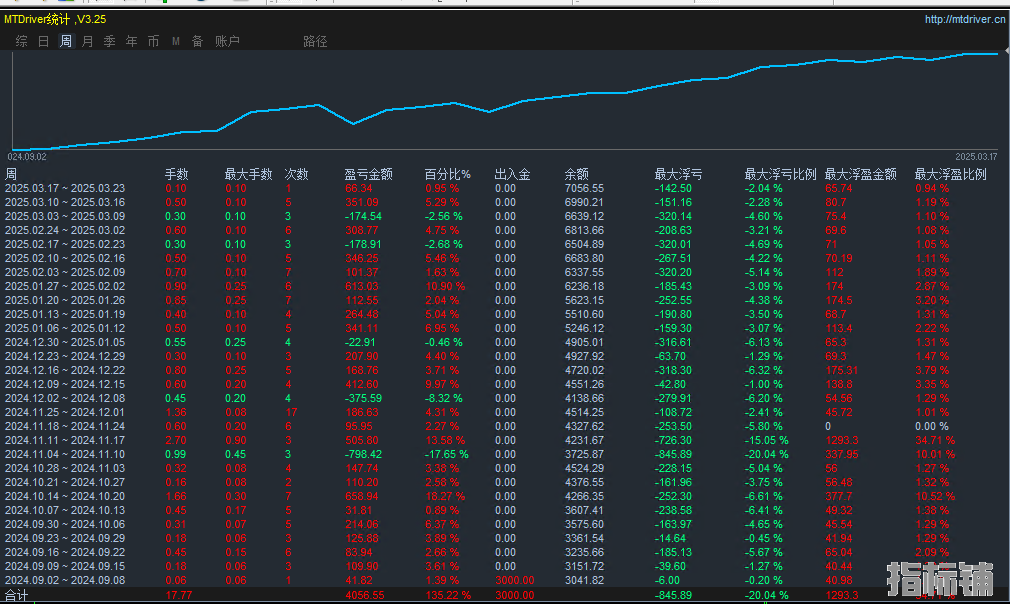Click the MTDriver统计 V3.25 title
The image size is (1010, 604).
point(55,19)
